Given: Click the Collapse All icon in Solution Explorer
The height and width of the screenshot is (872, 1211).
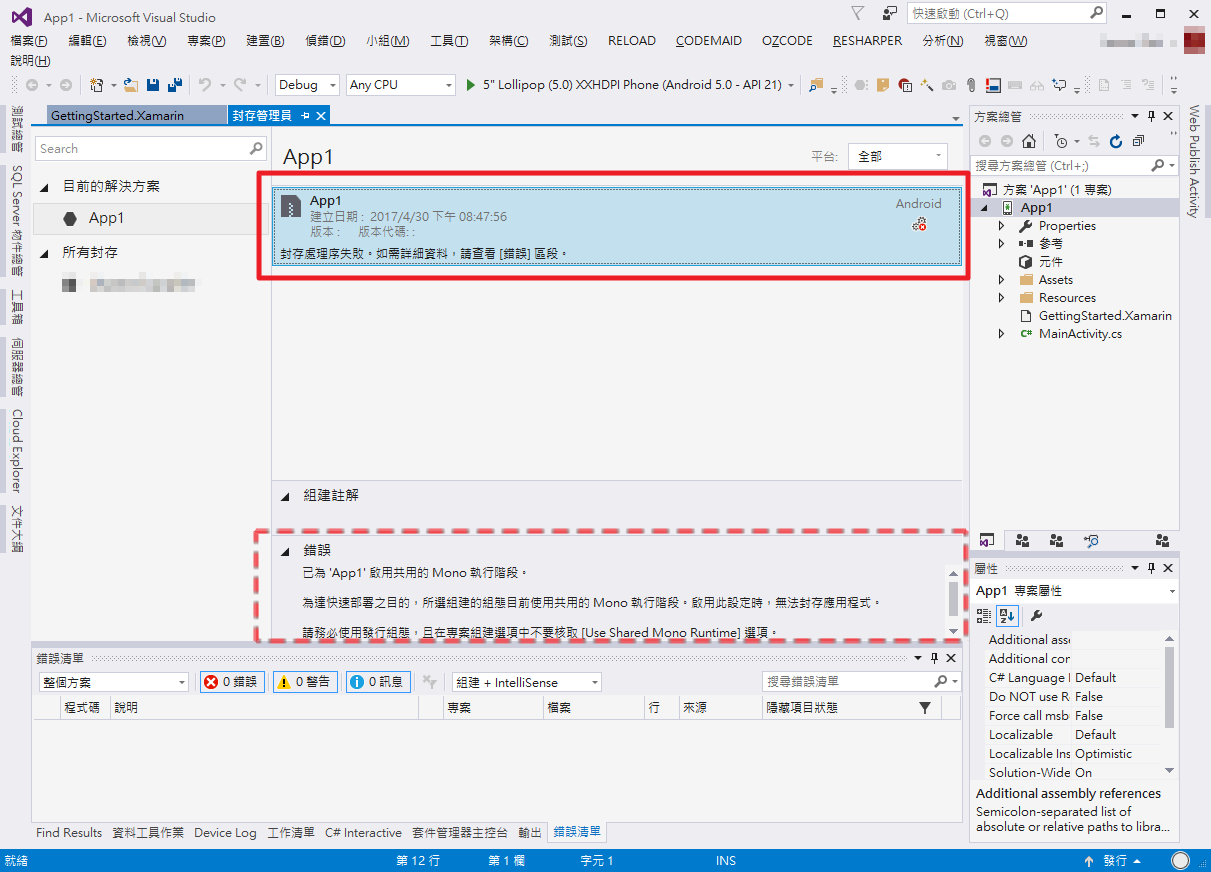Looking at the screenshot, I should pos(1138,141).
